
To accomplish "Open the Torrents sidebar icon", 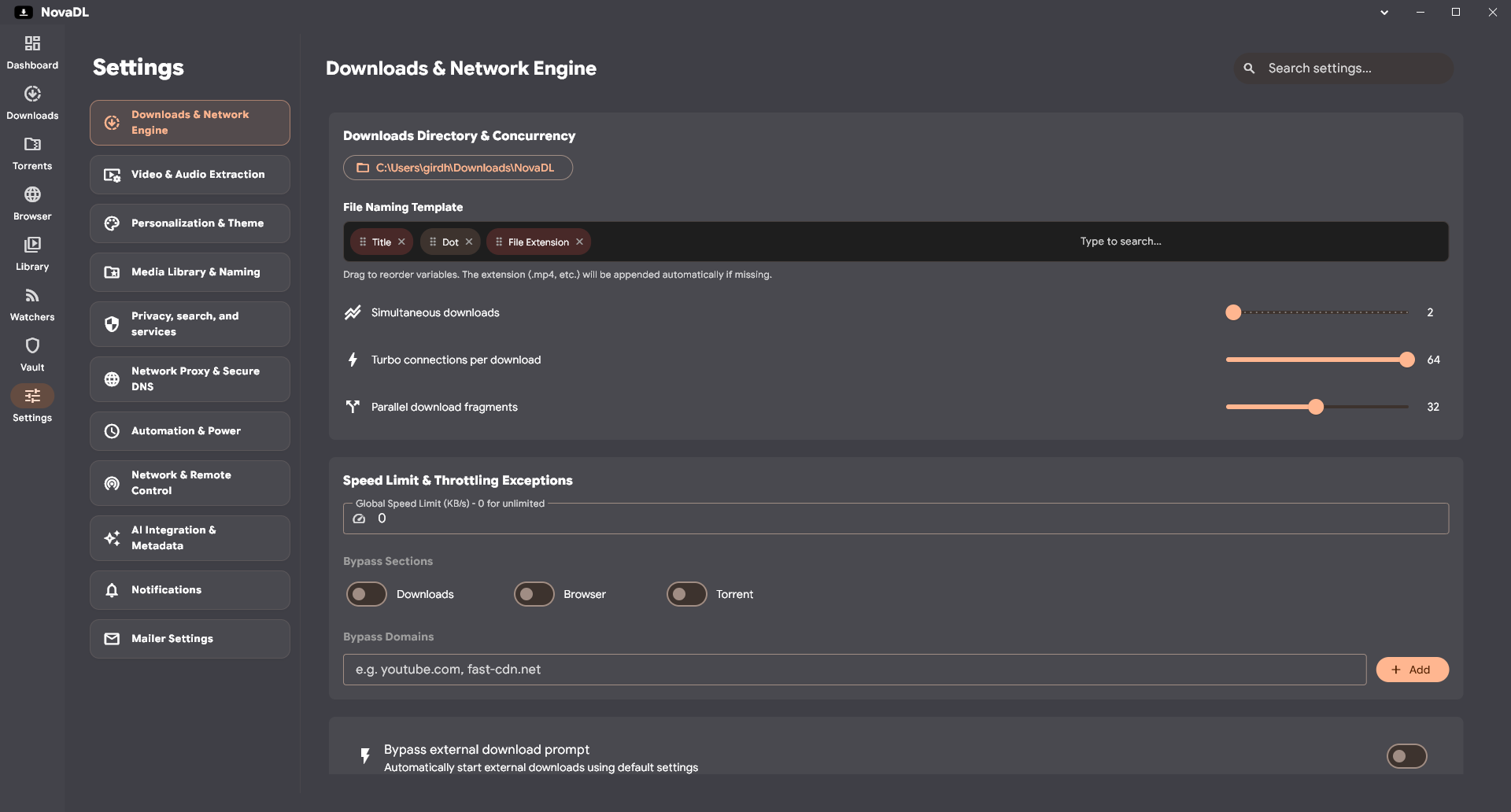I will (x=32, y=144).
